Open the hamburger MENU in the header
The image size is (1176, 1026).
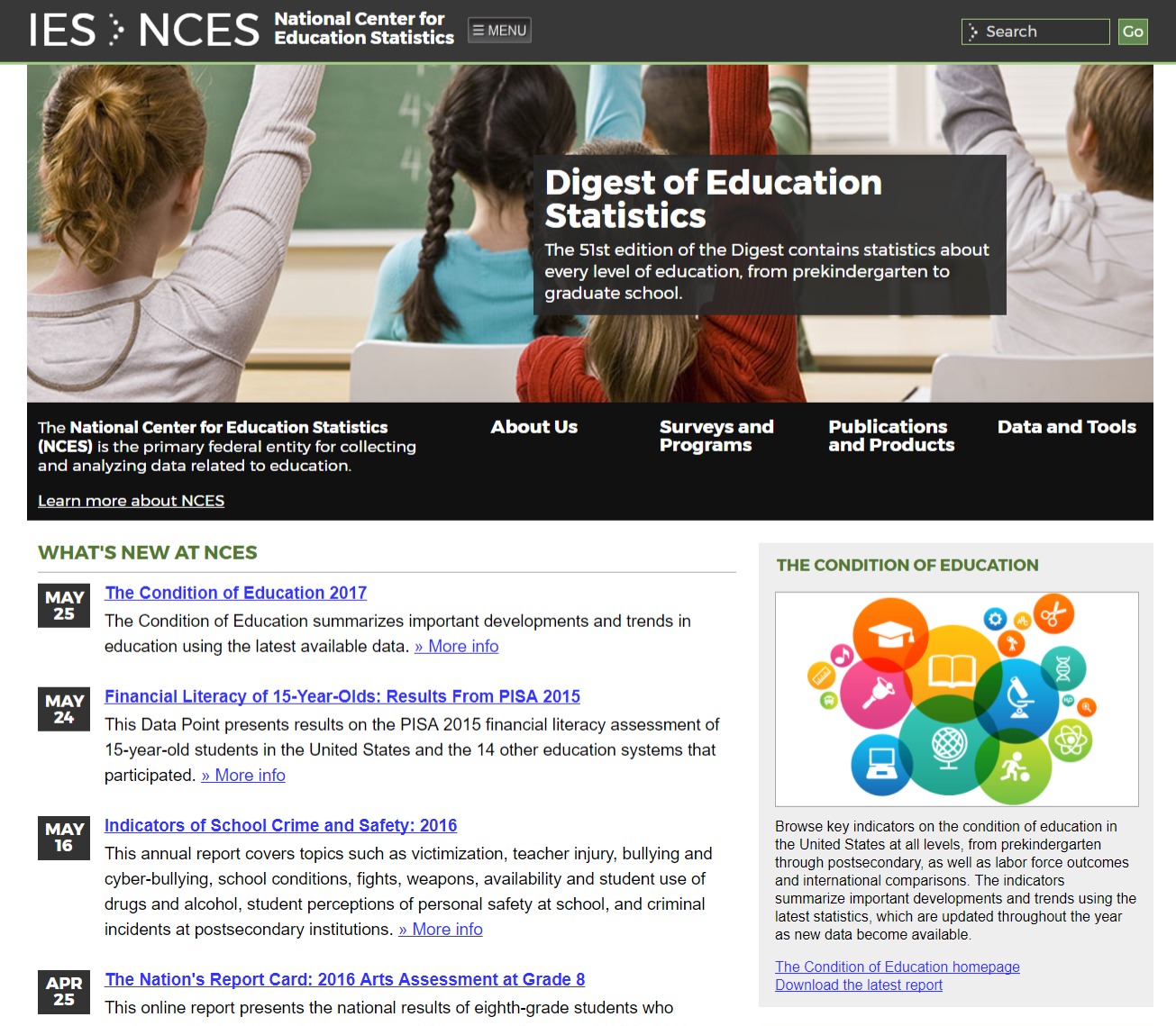click(x=499, y=29)
